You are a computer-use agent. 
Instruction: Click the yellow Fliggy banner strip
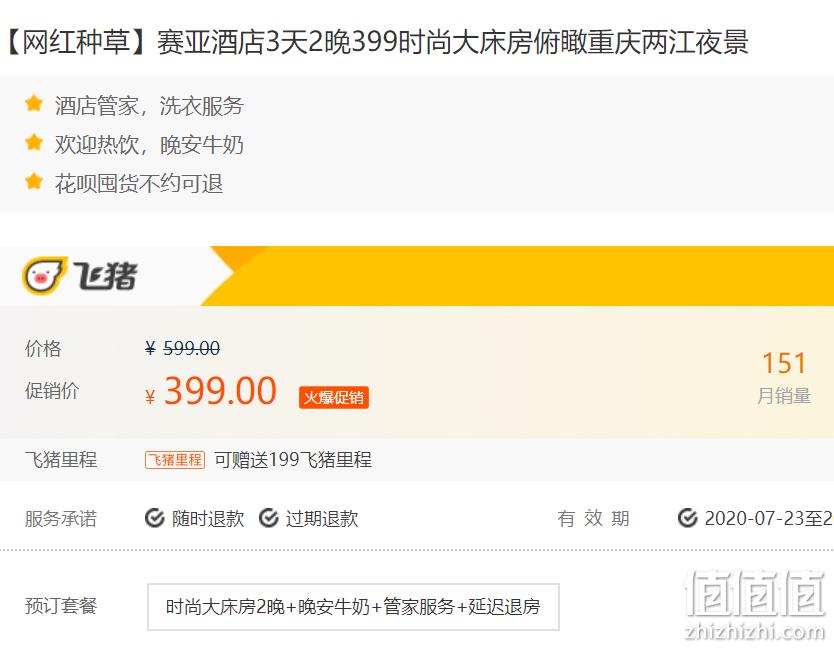click(517, 276)
